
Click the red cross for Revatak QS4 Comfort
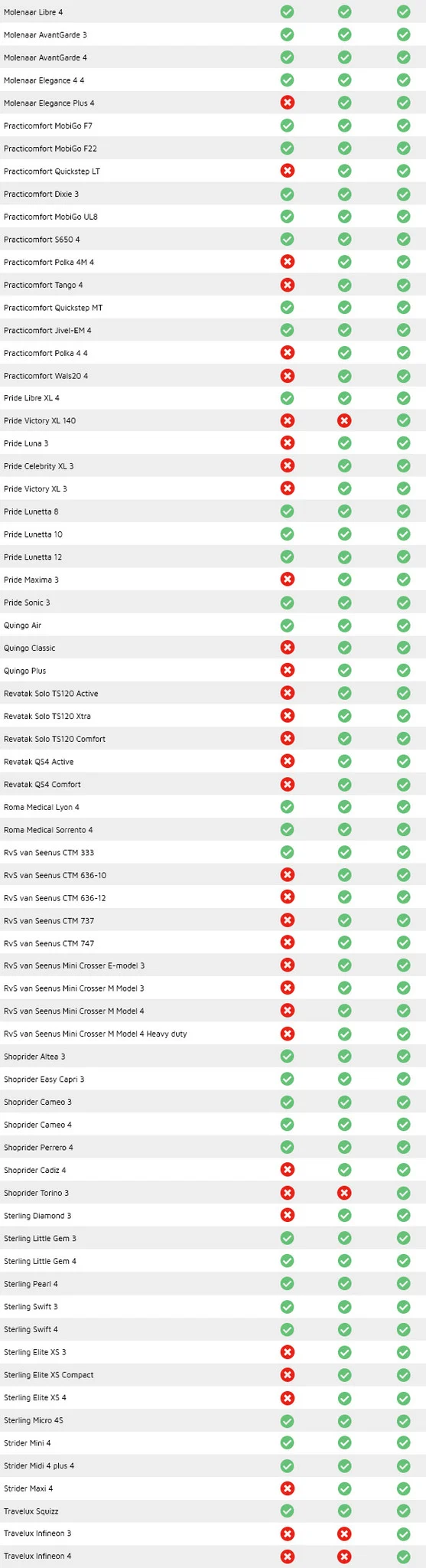(x=288, y=784)
